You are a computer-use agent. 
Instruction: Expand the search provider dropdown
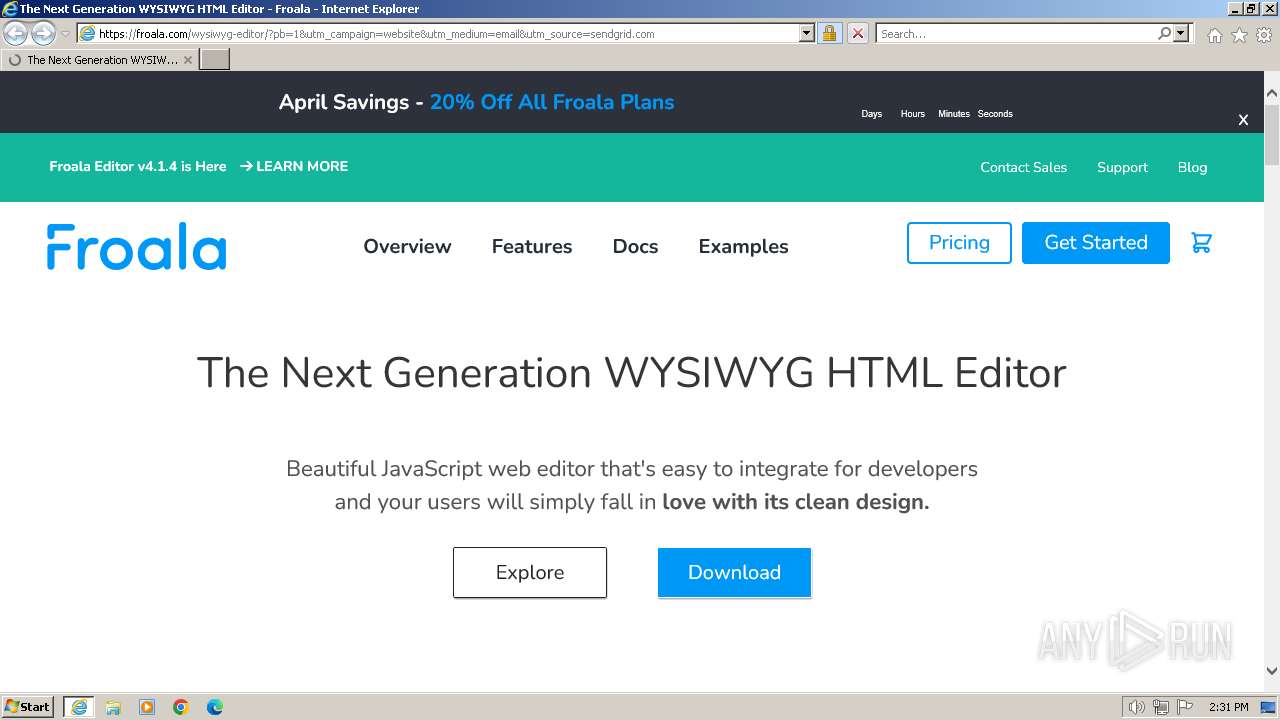[1181, 33]
